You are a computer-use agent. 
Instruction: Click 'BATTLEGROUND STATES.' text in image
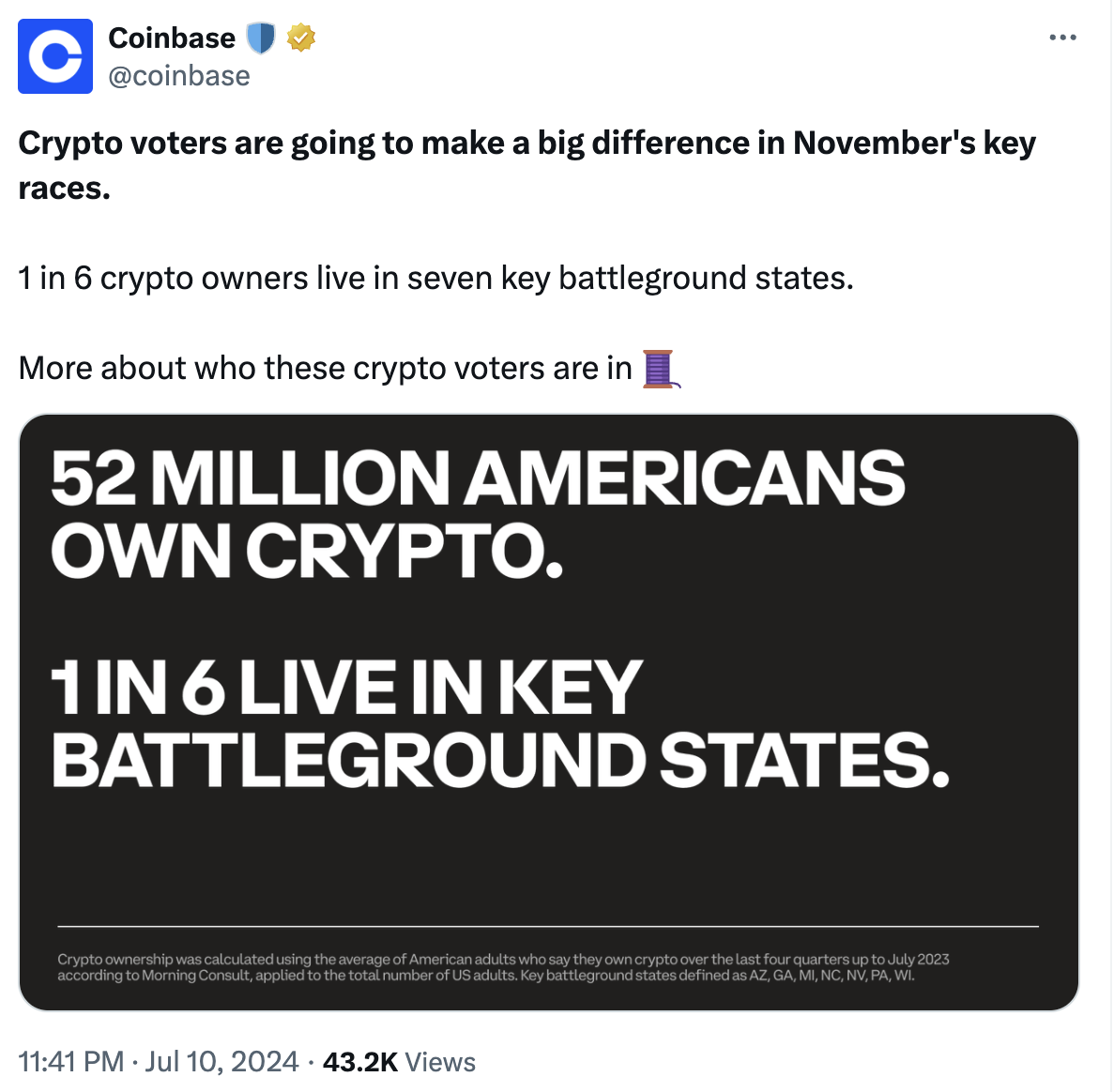(501, 760)
